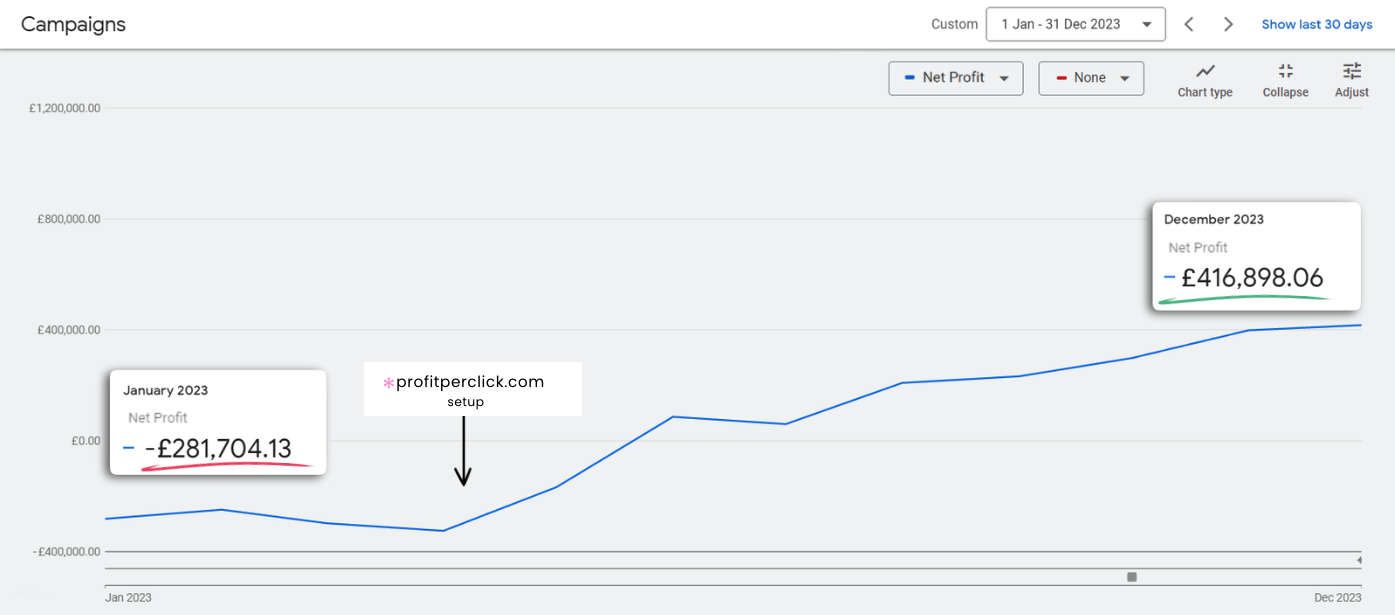
Task: Click the grey square timeline handle below chart
Action: [1132, 577]
